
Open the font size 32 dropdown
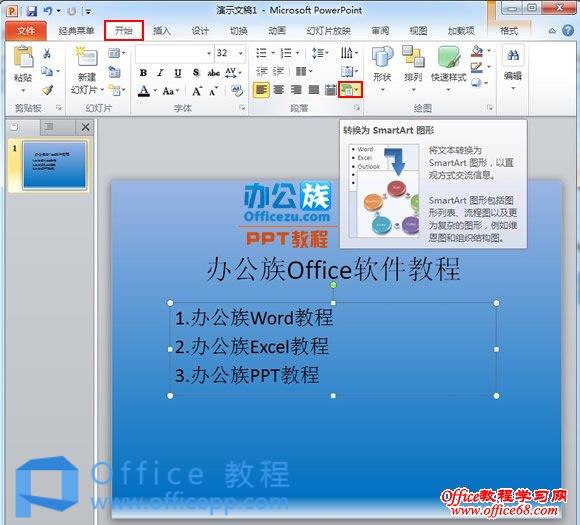(241, 53)
